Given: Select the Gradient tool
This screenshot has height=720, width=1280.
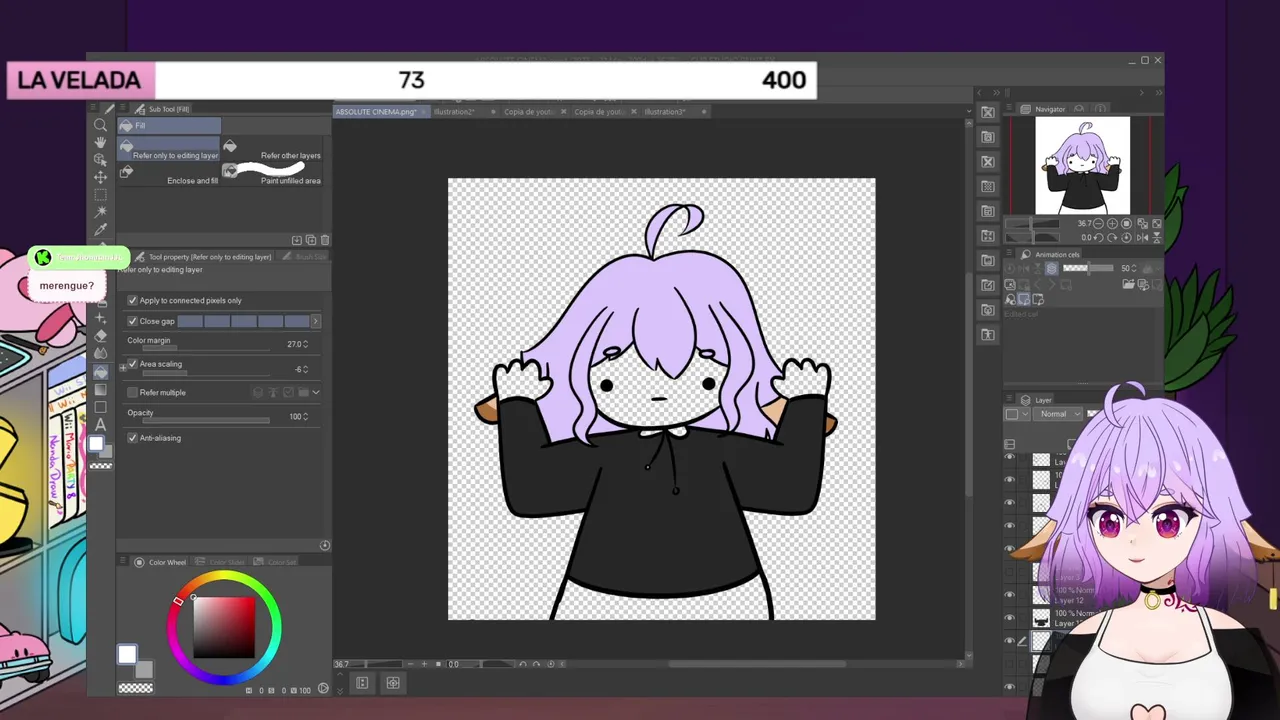Looking at the screenshot, I should click(100, 389).
